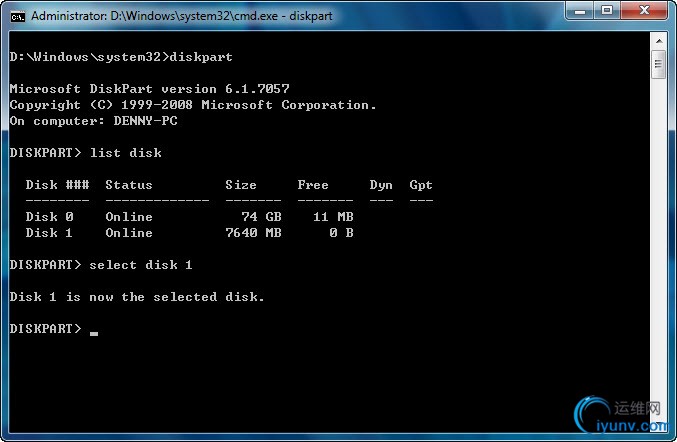
Task: Click the '7640 MB' size value
Action: pyautogui.click(x=253, y=233)
